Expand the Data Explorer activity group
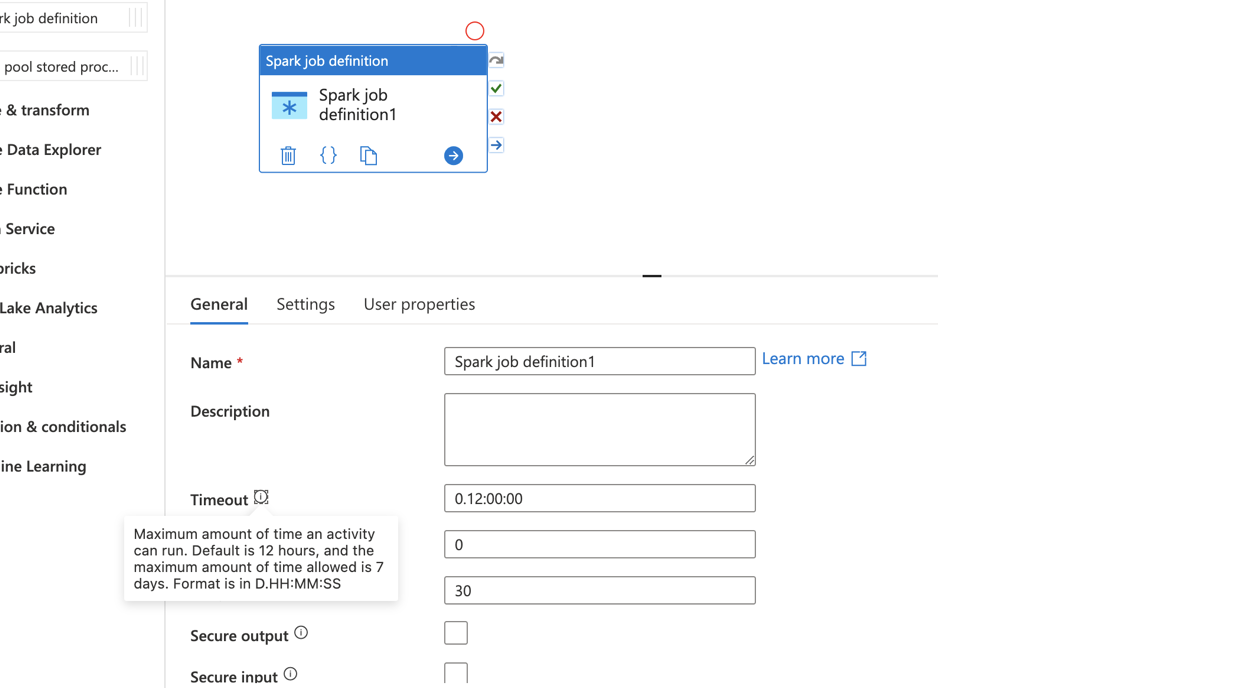Image resolution: width=1248 pixels, height=688 pixels. pos(51,150)
